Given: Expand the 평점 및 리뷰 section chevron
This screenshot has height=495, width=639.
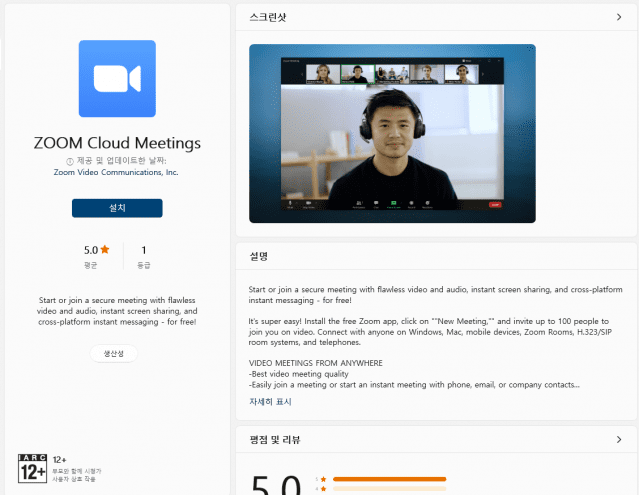Looking at the screenshot, I should pos(619,440).
